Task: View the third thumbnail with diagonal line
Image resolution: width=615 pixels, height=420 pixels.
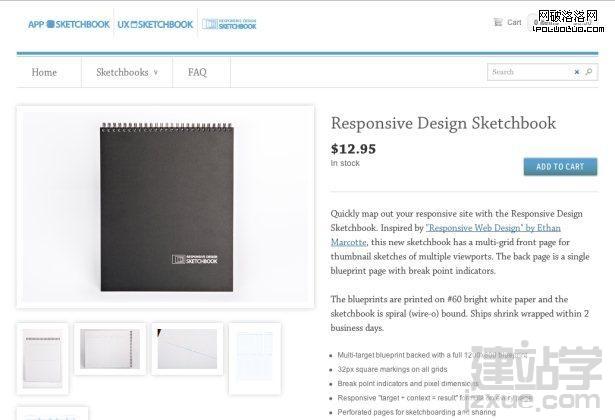Action: 187,349
